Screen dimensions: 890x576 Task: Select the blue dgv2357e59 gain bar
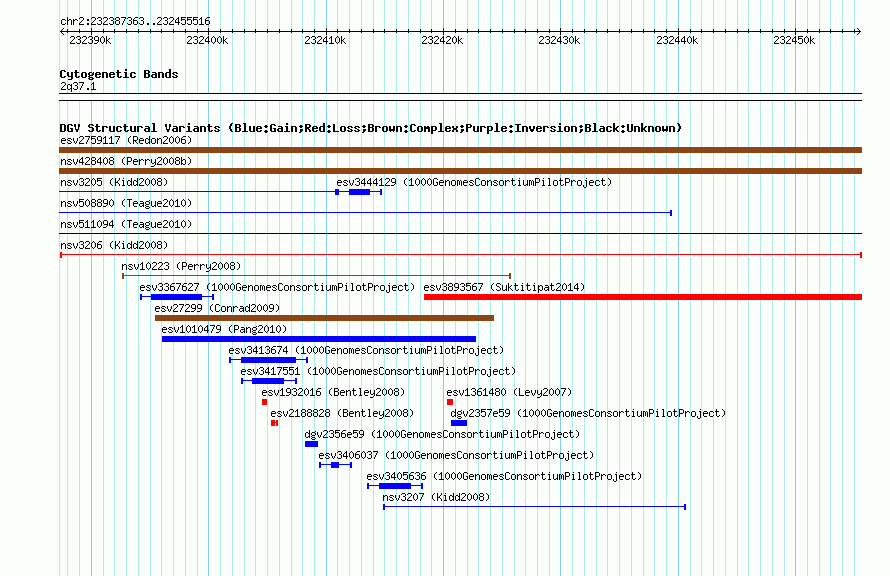(459, 423)
